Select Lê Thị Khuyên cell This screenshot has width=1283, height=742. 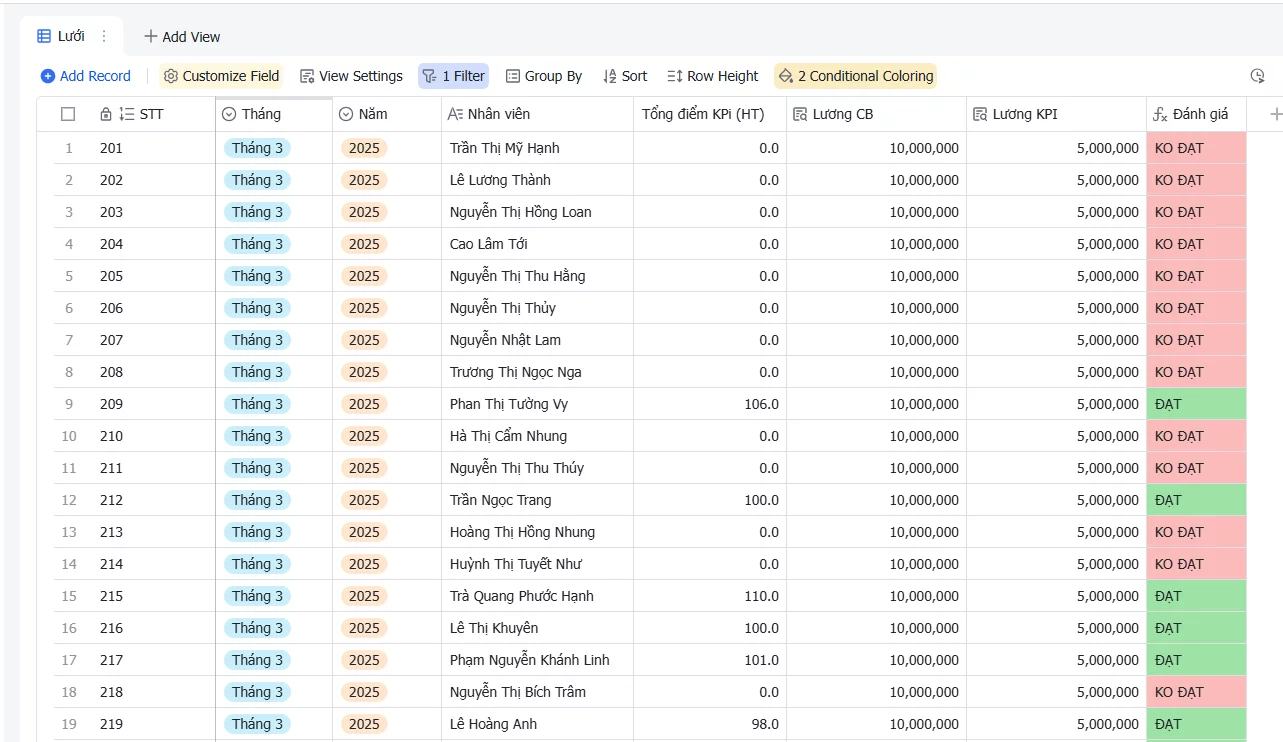click(x=537, y=628)
